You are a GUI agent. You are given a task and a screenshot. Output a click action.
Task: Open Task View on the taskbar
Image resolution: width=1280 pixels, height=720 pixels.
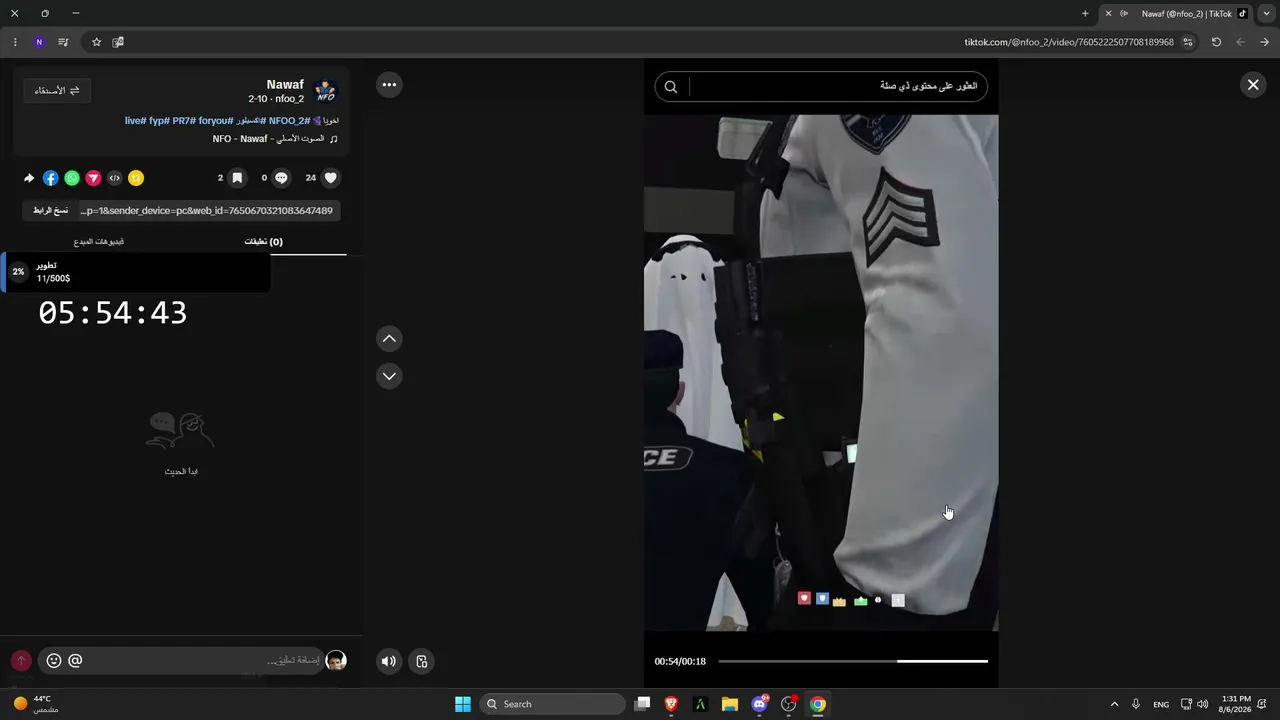[643, 704]
